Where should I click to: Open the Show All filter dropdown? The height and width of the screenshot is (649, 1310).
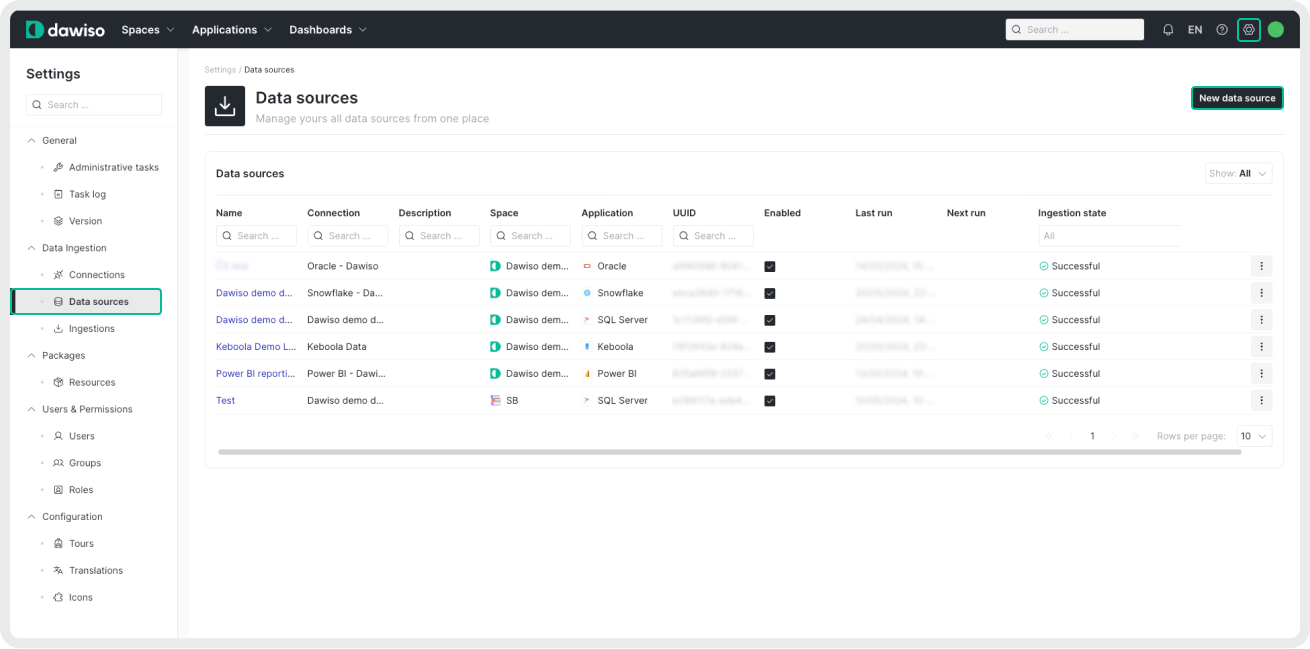[x=1239, y=173]
